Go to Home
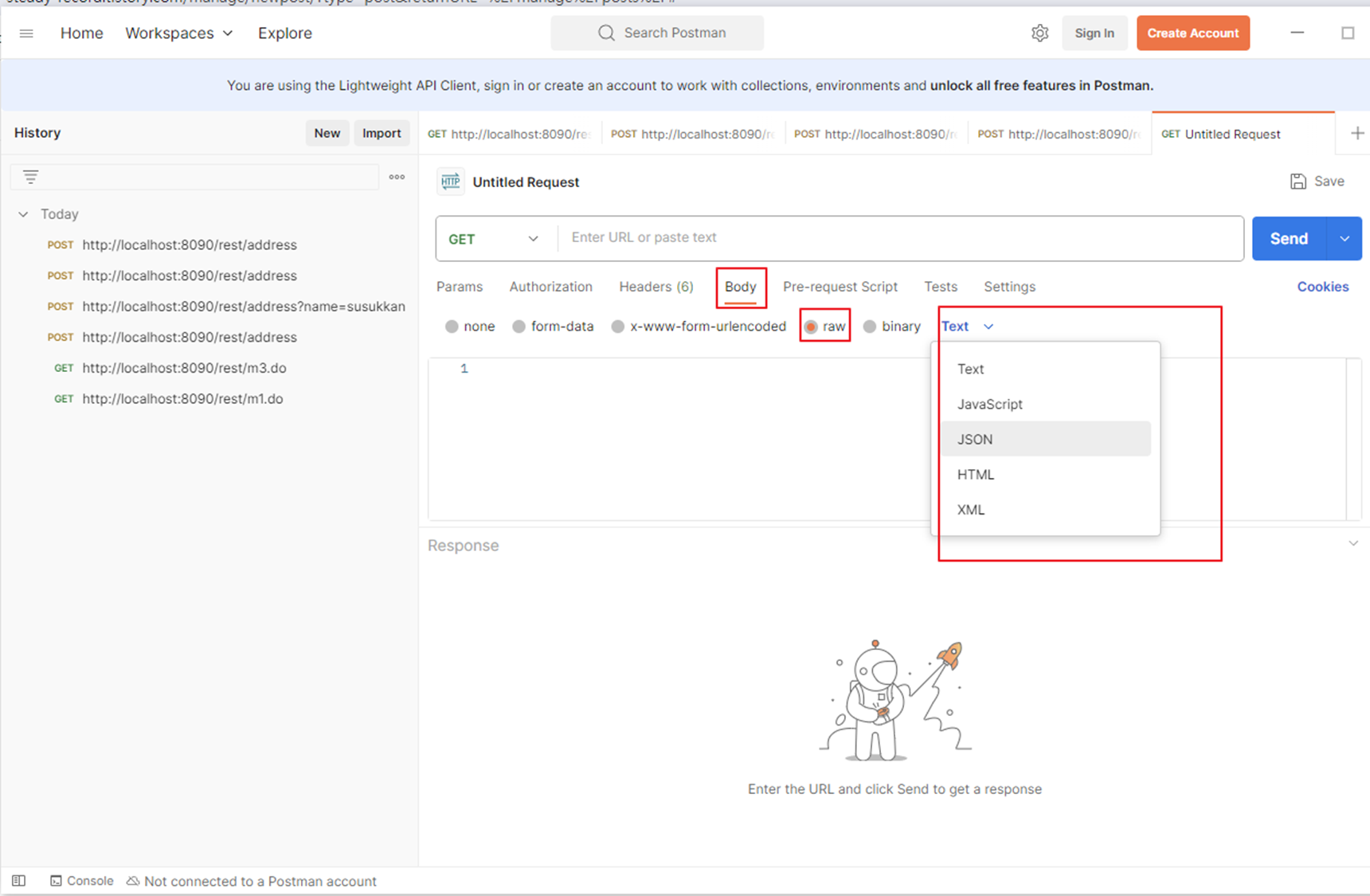Screen dimensions: 1370x896 click(x=82, y=33)
